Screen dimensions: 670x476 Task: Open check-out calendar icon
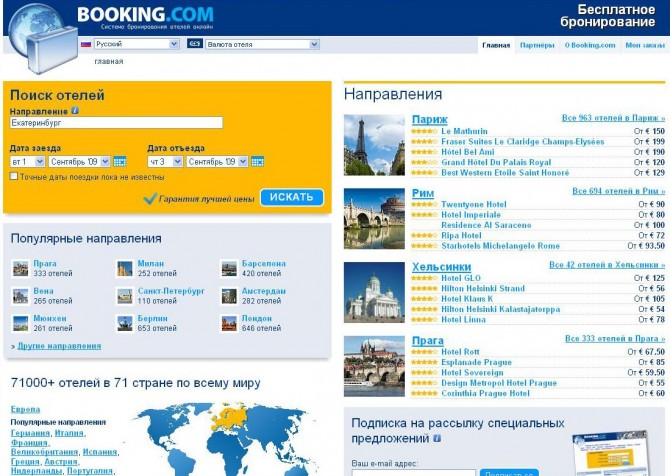tap(257, 162)
